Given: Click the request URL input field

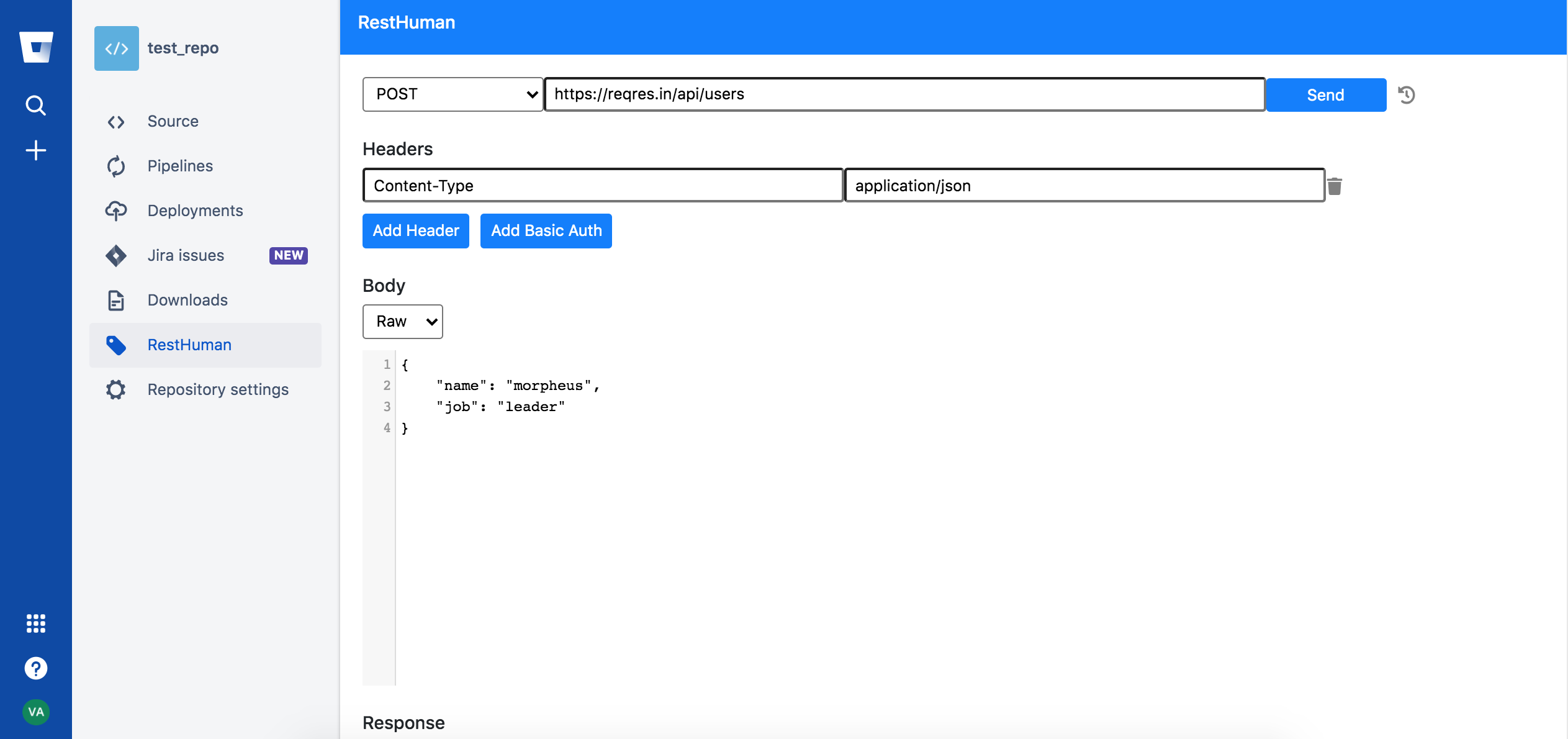Looking at the screenshot, I should (x=904, y=94).
